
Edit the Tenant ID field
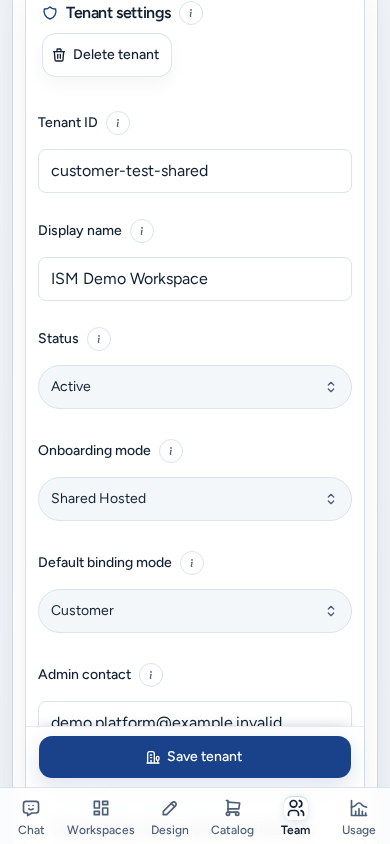pyautogui.click(x=195, y=171)
